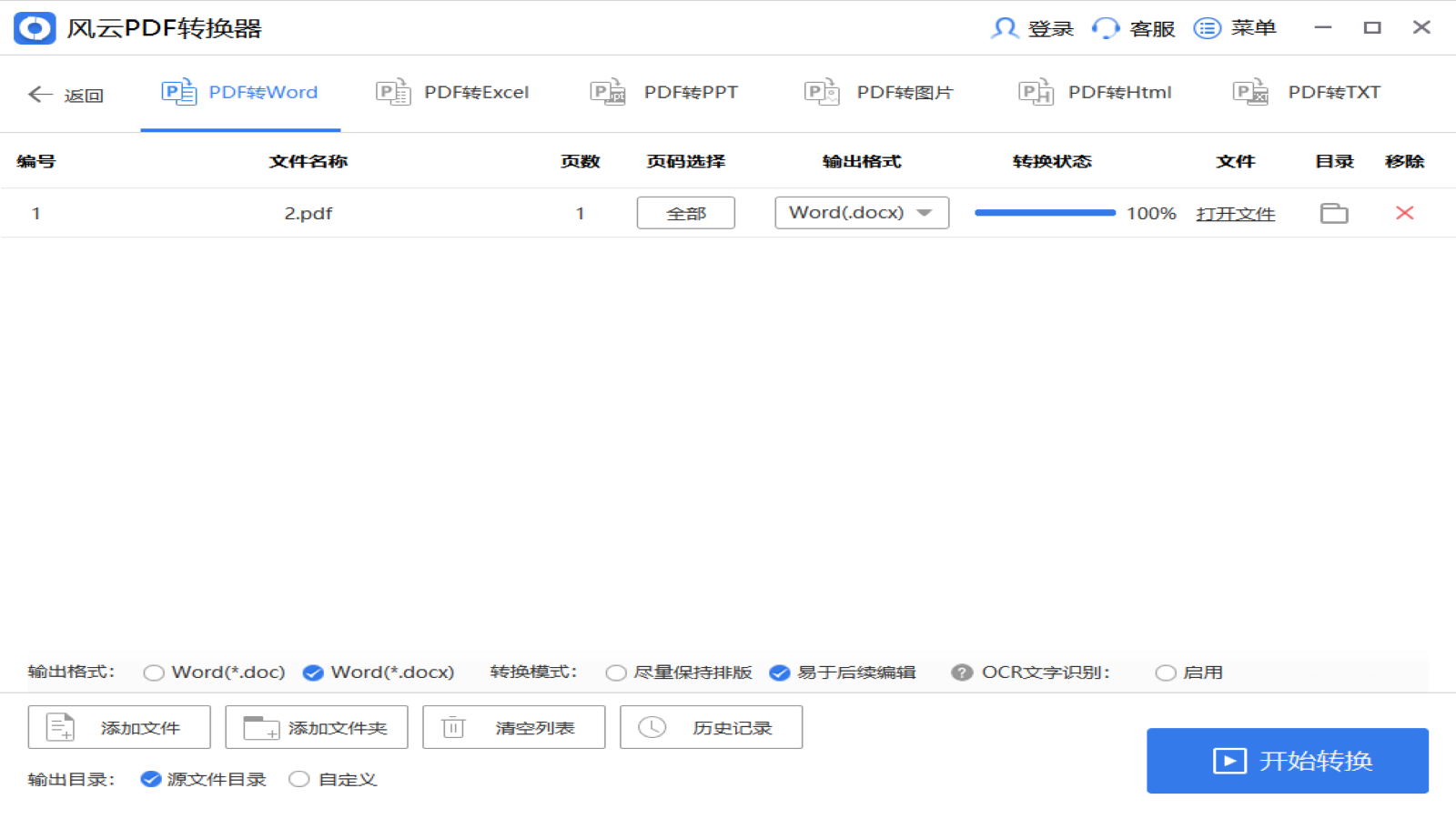
Task: Open the 菜单 menu icon
Action: tap(1208, 28)
